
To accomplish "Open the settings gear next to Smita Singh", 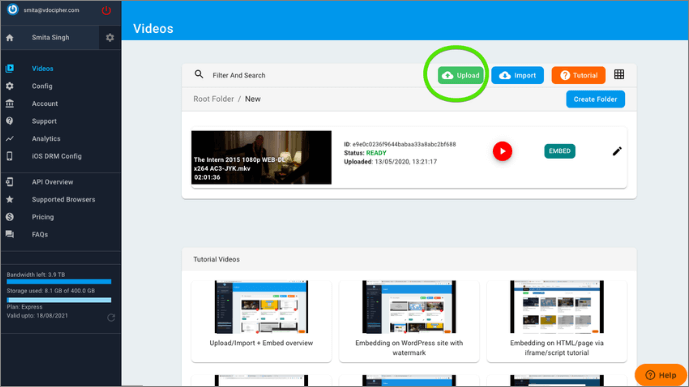I will click(x=110, y=38).
